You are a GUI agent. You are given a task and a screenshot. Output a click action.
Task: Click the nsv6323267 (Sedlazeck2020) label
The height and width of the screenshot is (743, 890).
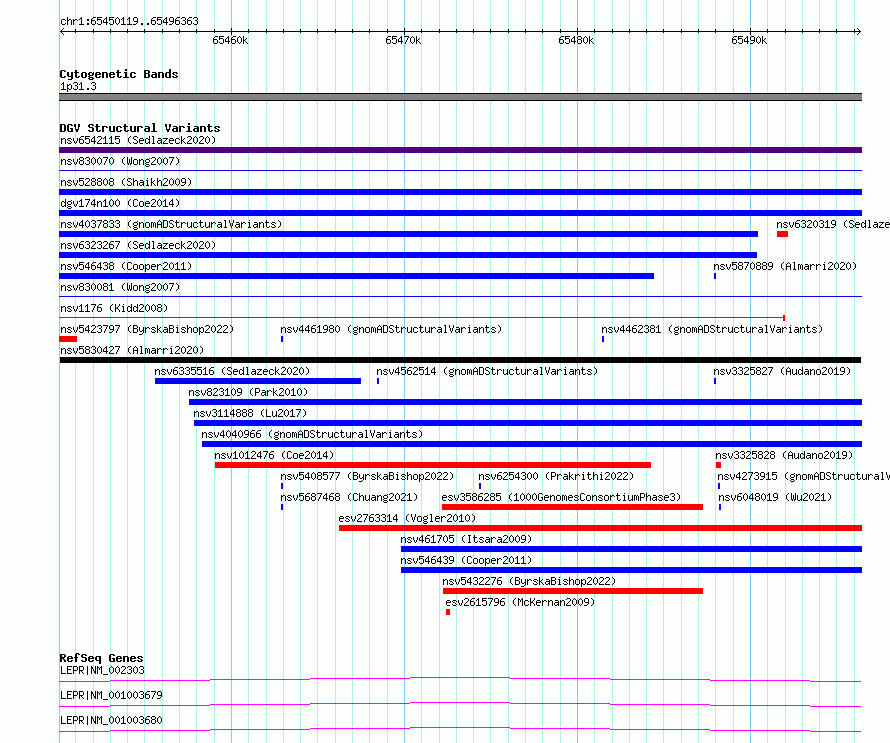138,245
